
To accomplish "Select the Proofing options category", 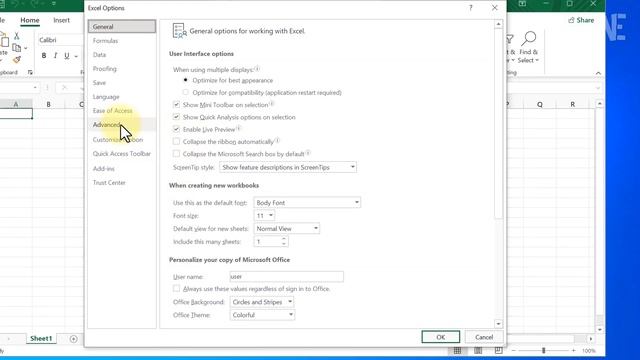I will tap(122, 69).
